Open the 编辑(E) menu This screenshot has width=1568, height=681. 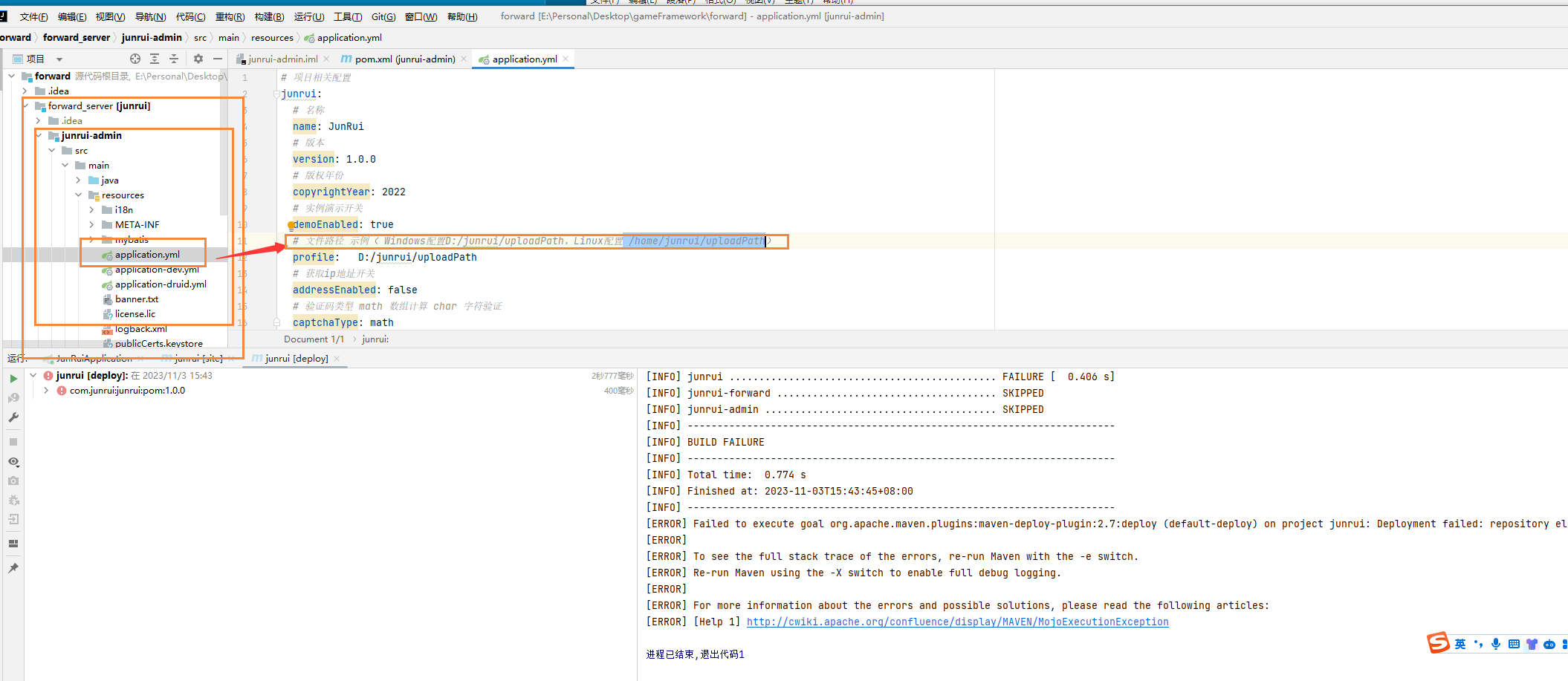click(72, 16)
